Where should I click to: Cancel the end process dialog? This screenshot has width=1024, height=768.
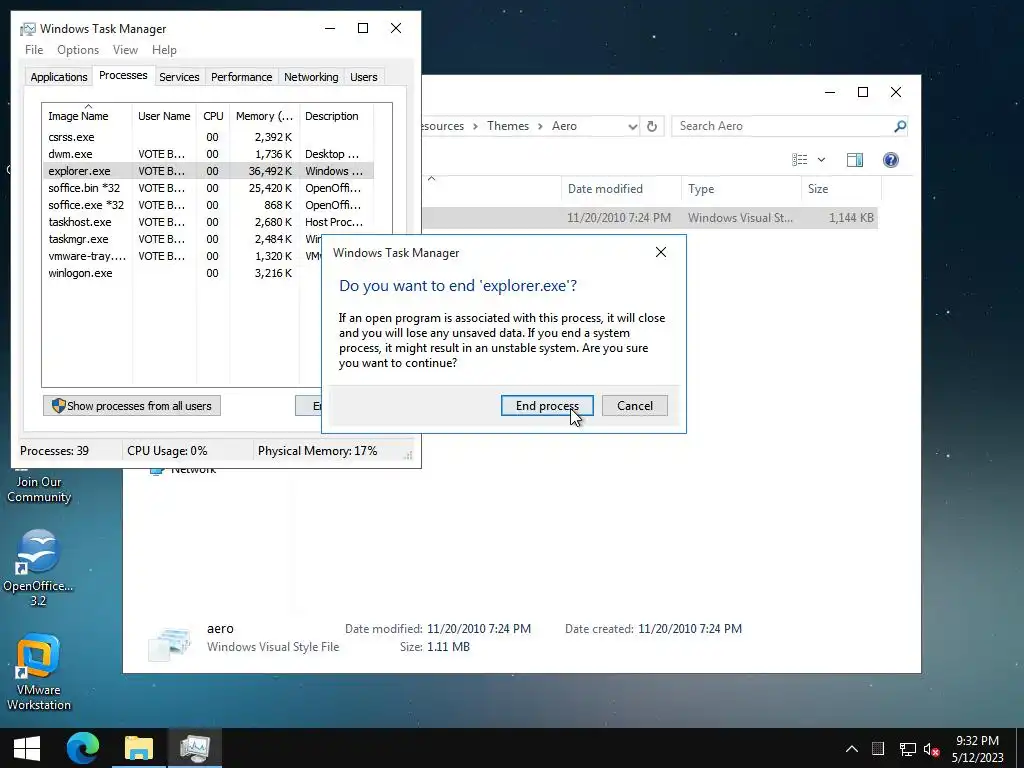coord(635,406)
